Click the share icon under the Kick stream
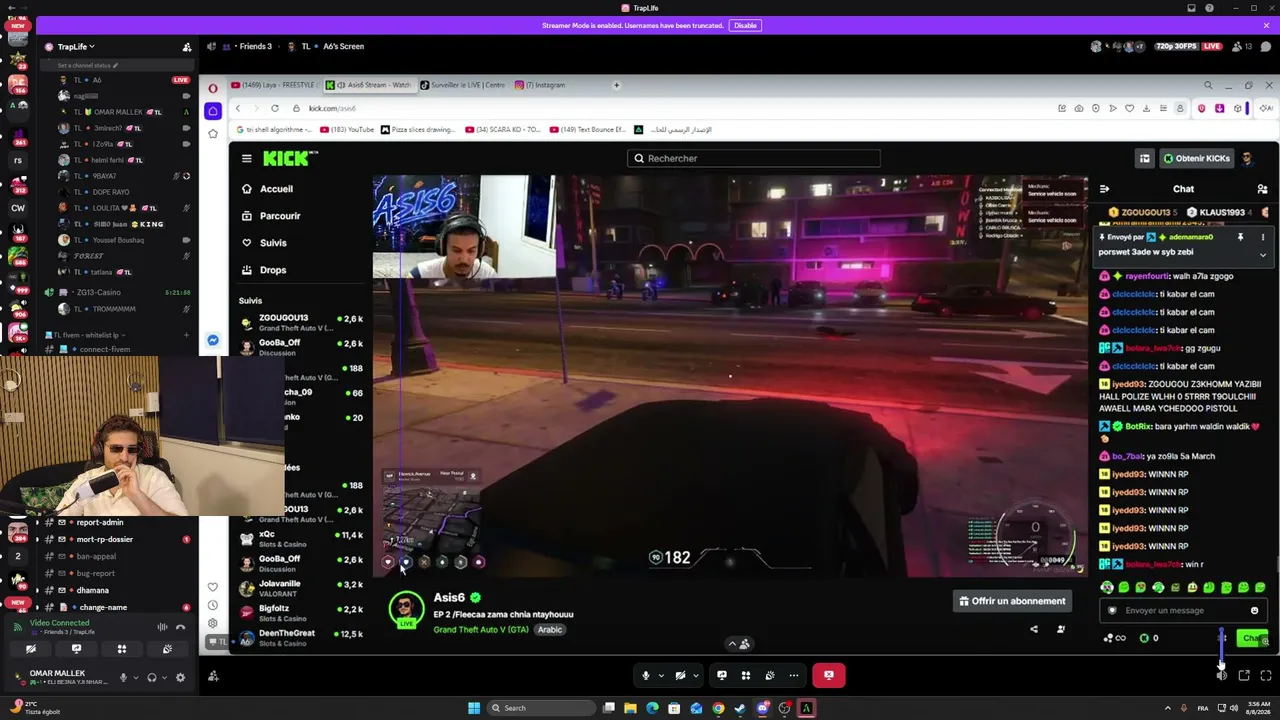The image size is (1280, 720). click(x=1034, y=629)
